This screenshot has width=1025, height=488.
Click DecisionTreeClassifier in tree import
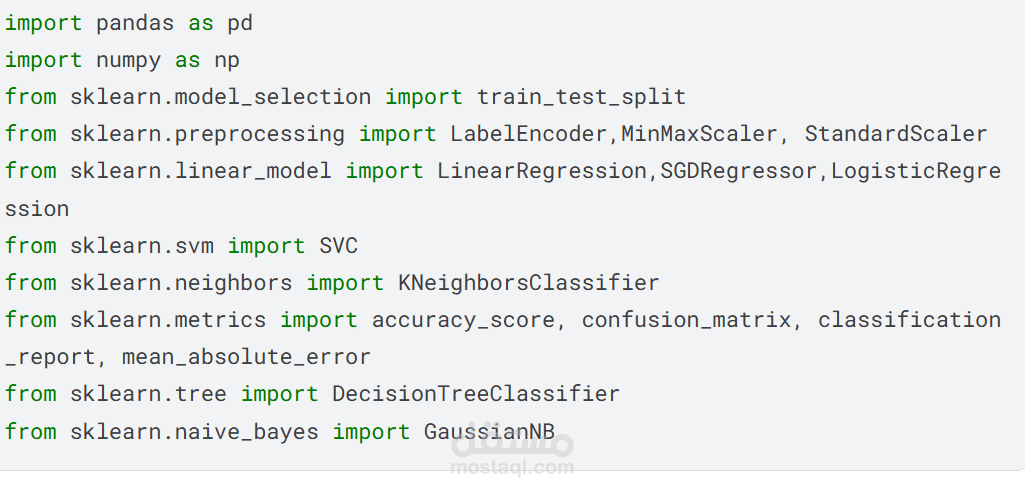click(x=476, y=394)
